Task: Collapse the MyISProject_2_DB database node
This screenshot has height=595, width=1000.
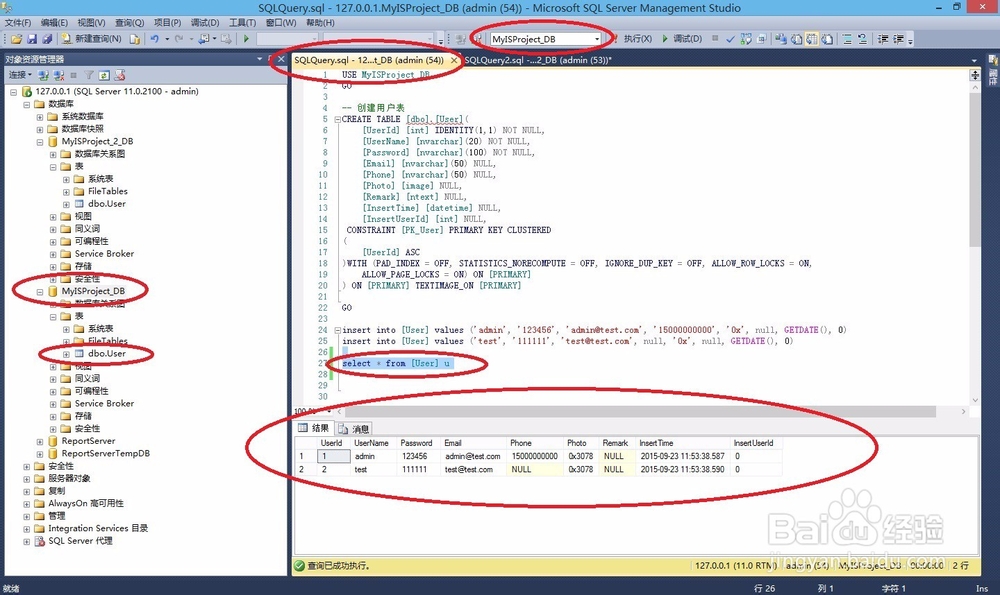Action: coord(40,142)
